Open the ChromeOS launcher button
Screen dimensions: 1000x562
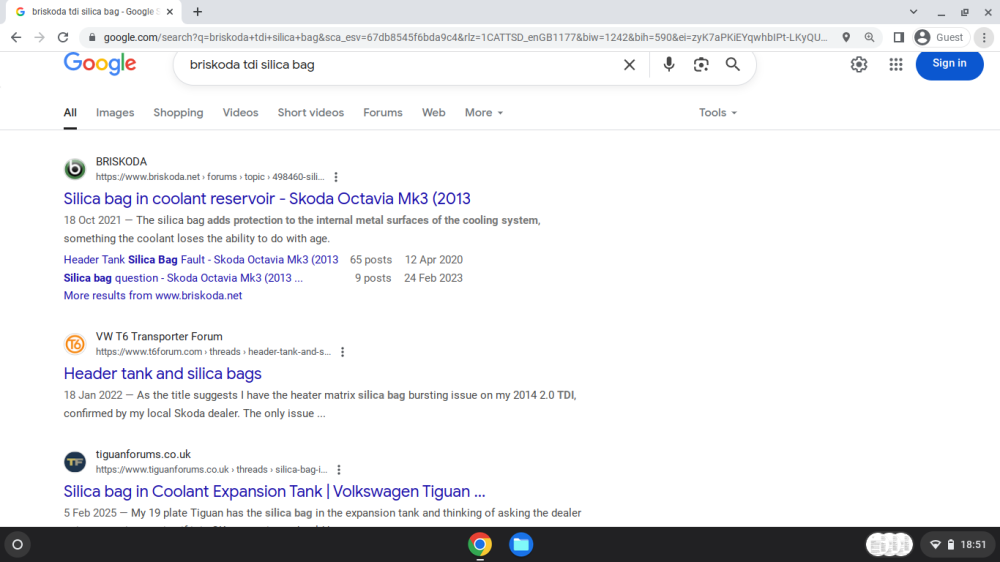(18, 545)
